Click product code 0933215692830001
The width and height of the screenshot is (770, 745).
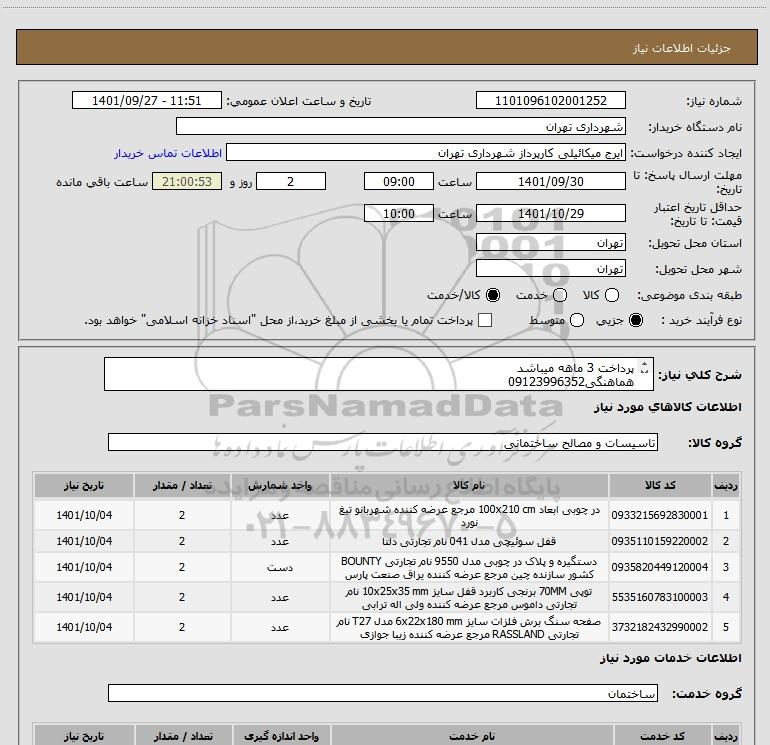click(x=660, y=515)
